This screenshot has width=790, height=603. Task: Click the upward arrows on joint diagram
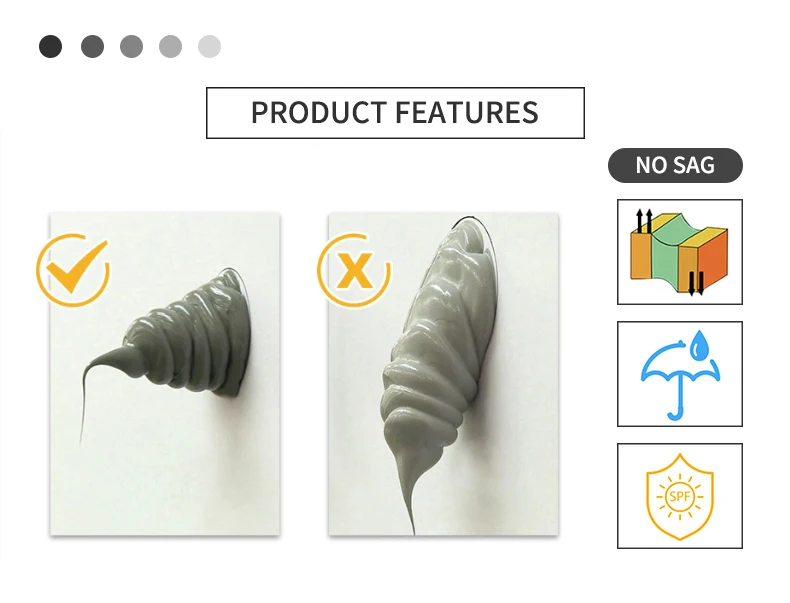coord(644,221)
